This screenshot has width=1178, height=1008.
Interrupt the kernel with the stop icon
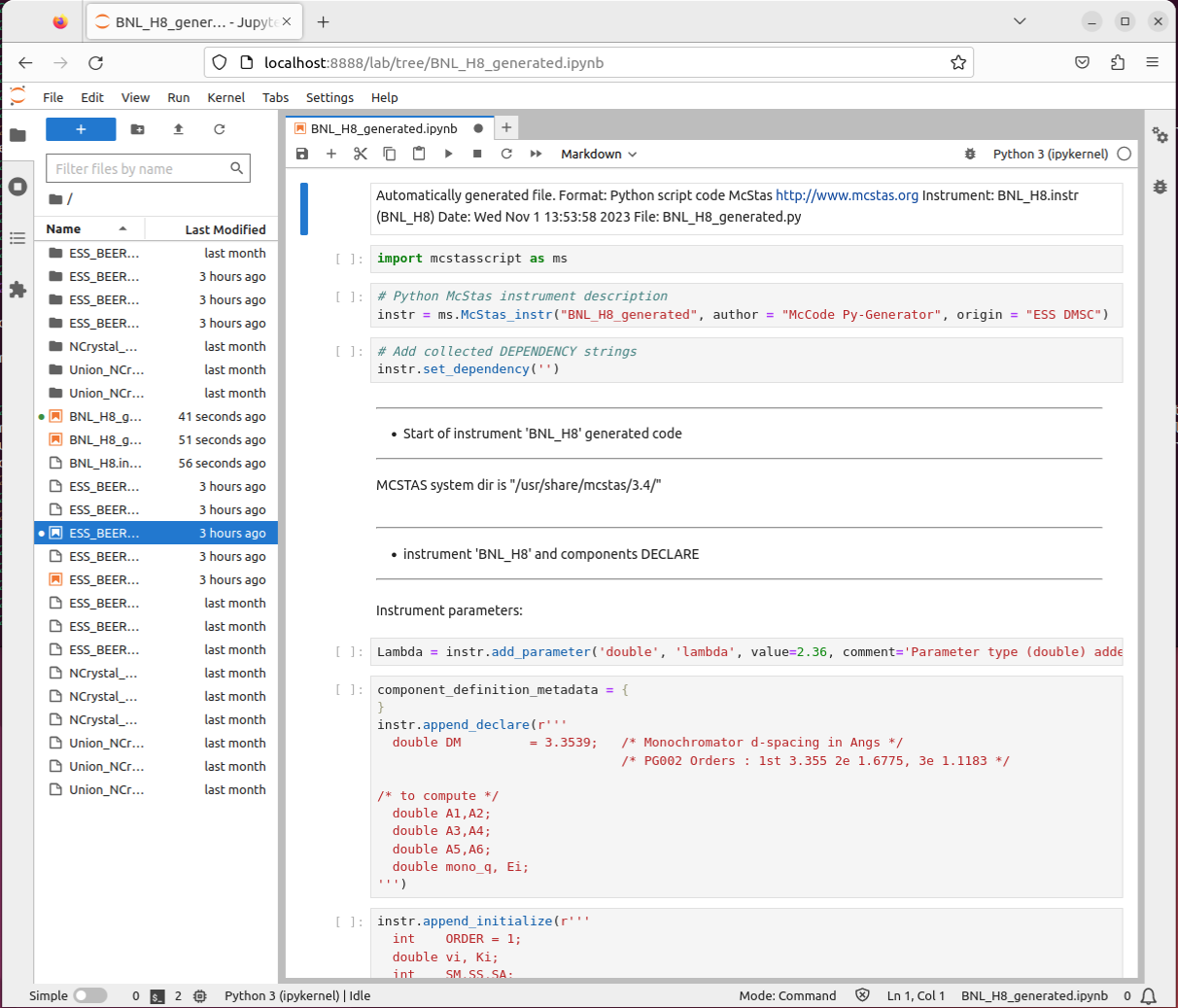coord(477,154)
